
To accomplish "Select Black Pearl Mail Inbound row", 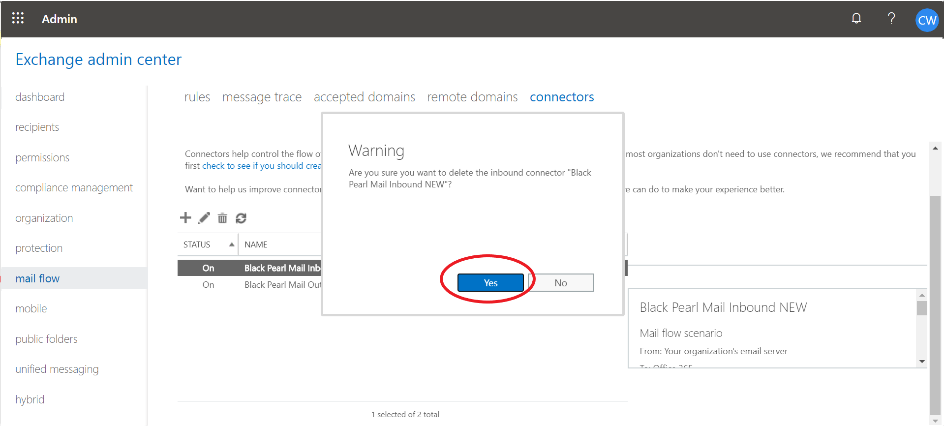I will (x=250, y=268).
